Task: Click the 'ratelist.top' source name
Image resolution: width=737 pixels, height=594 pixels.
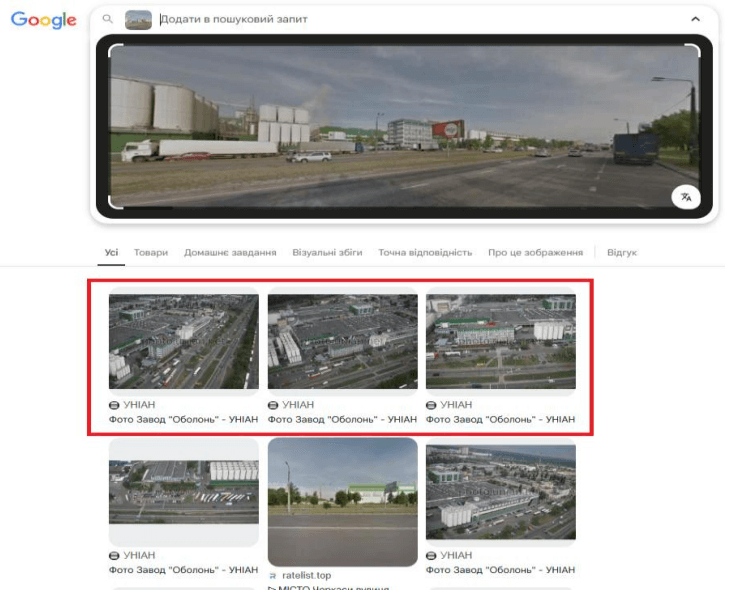Action: [306, 576]
